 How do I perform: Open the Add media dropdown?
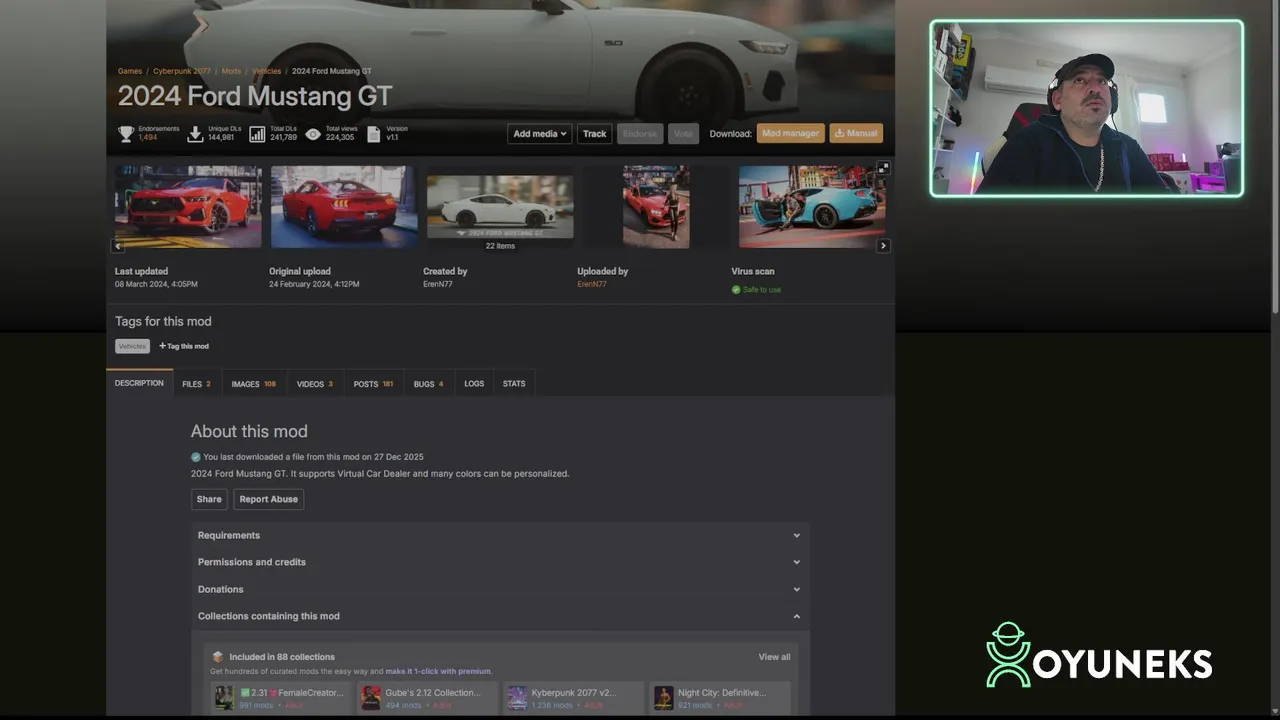(x=540, y=133)
